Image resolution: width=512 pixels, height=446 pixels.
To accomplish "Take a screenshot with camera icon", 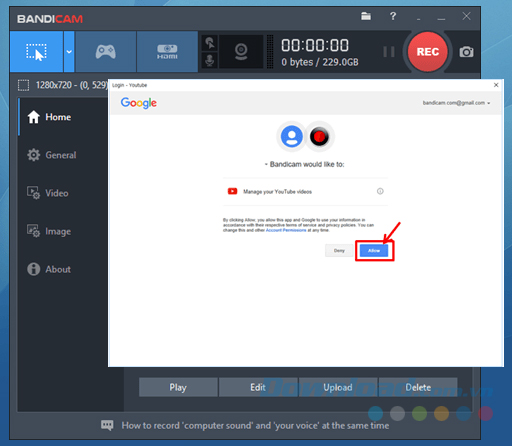I will [466, 52].
